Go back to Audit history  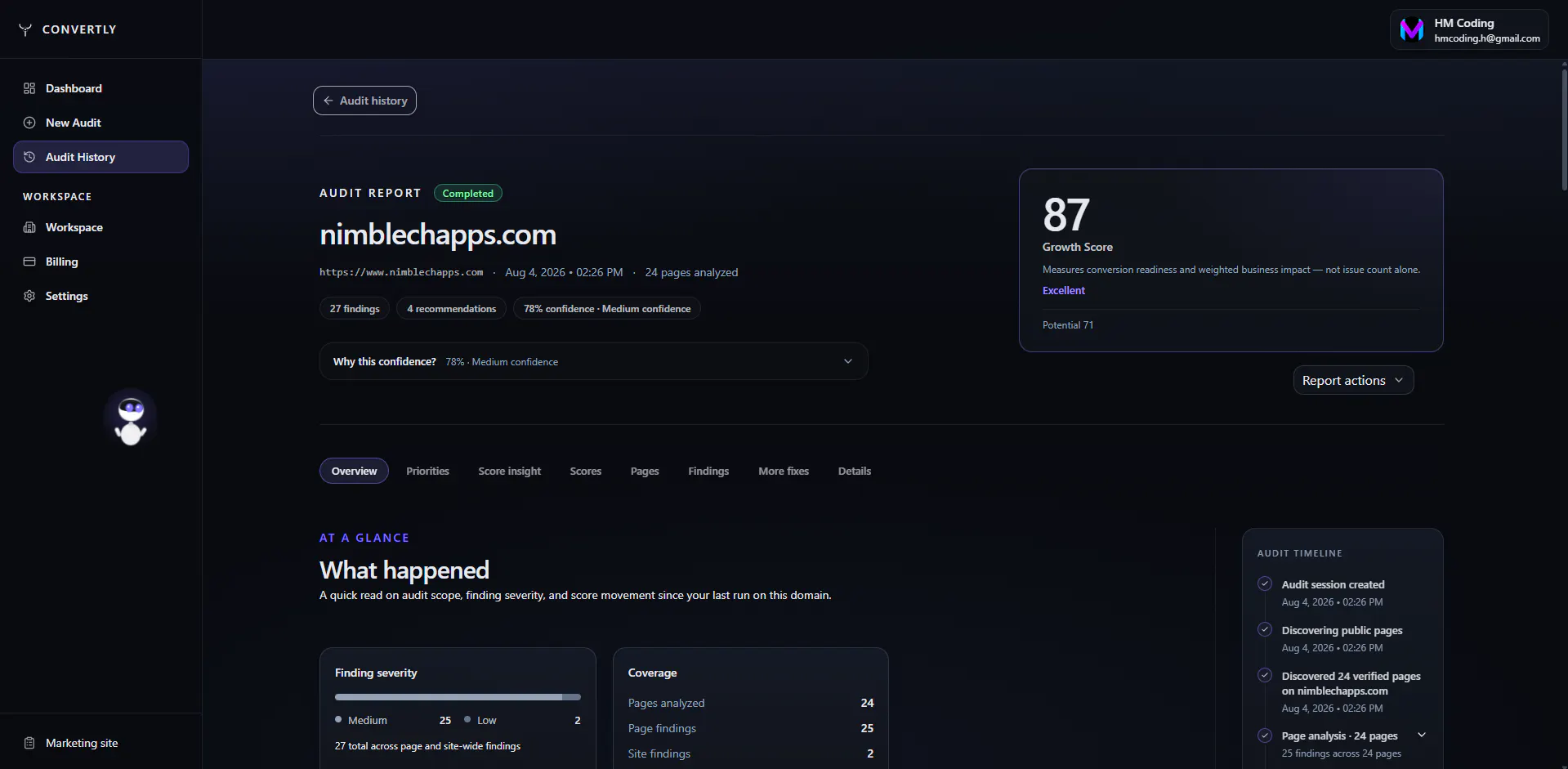point(364,101)
